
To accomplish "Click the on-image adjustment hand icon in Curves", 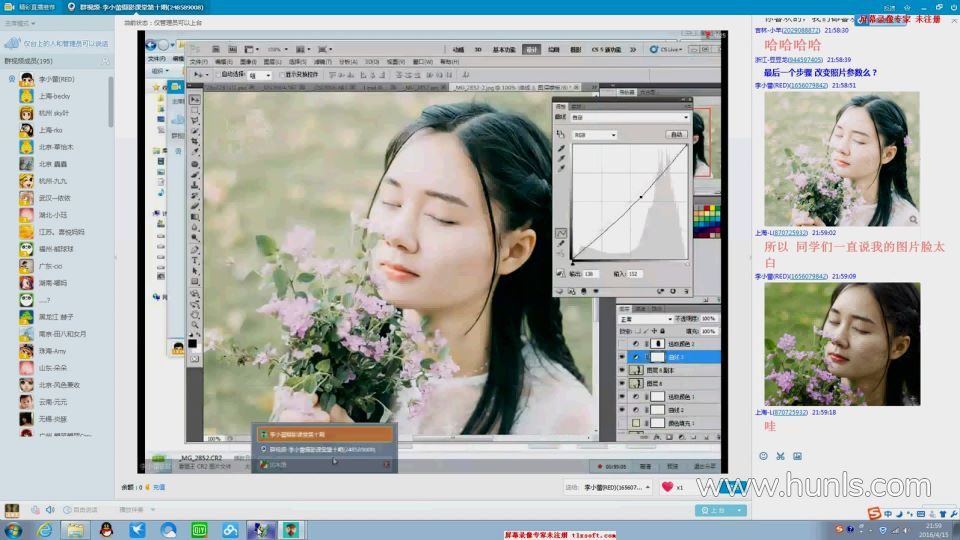I will tap(560, 134).
